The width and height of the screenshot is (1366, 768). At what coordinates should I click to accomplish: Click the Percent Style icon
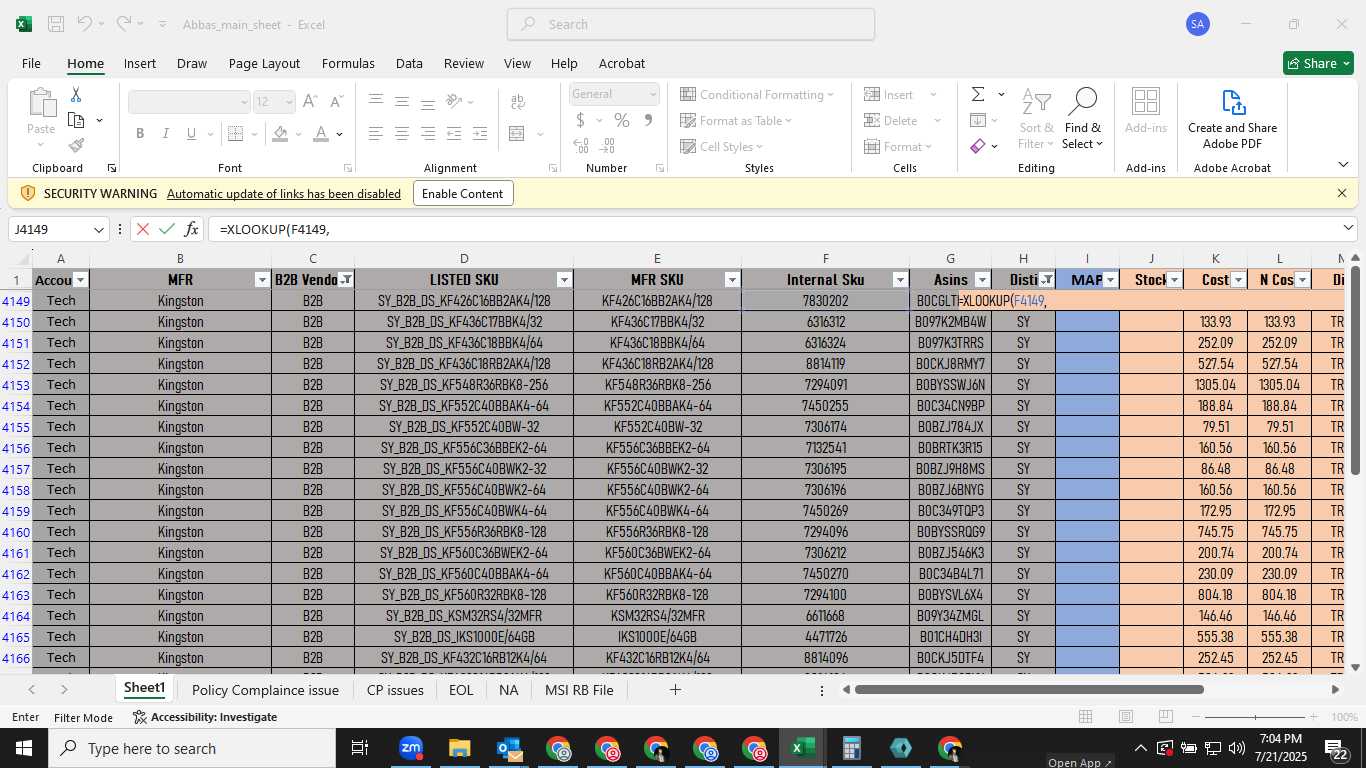pyautogui.click(x=622, y=120)
